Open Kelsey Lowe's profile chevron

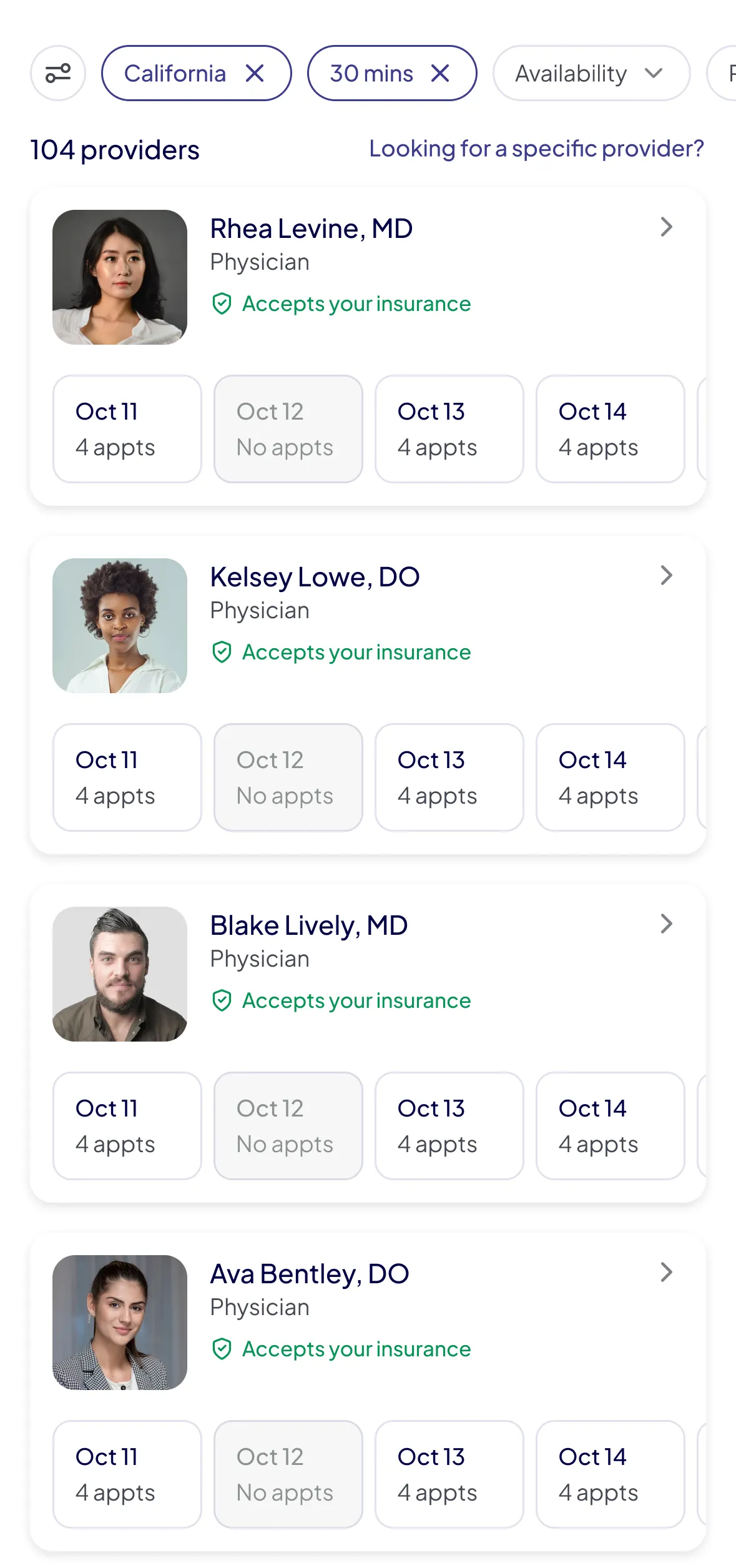[x=666, y=576]
